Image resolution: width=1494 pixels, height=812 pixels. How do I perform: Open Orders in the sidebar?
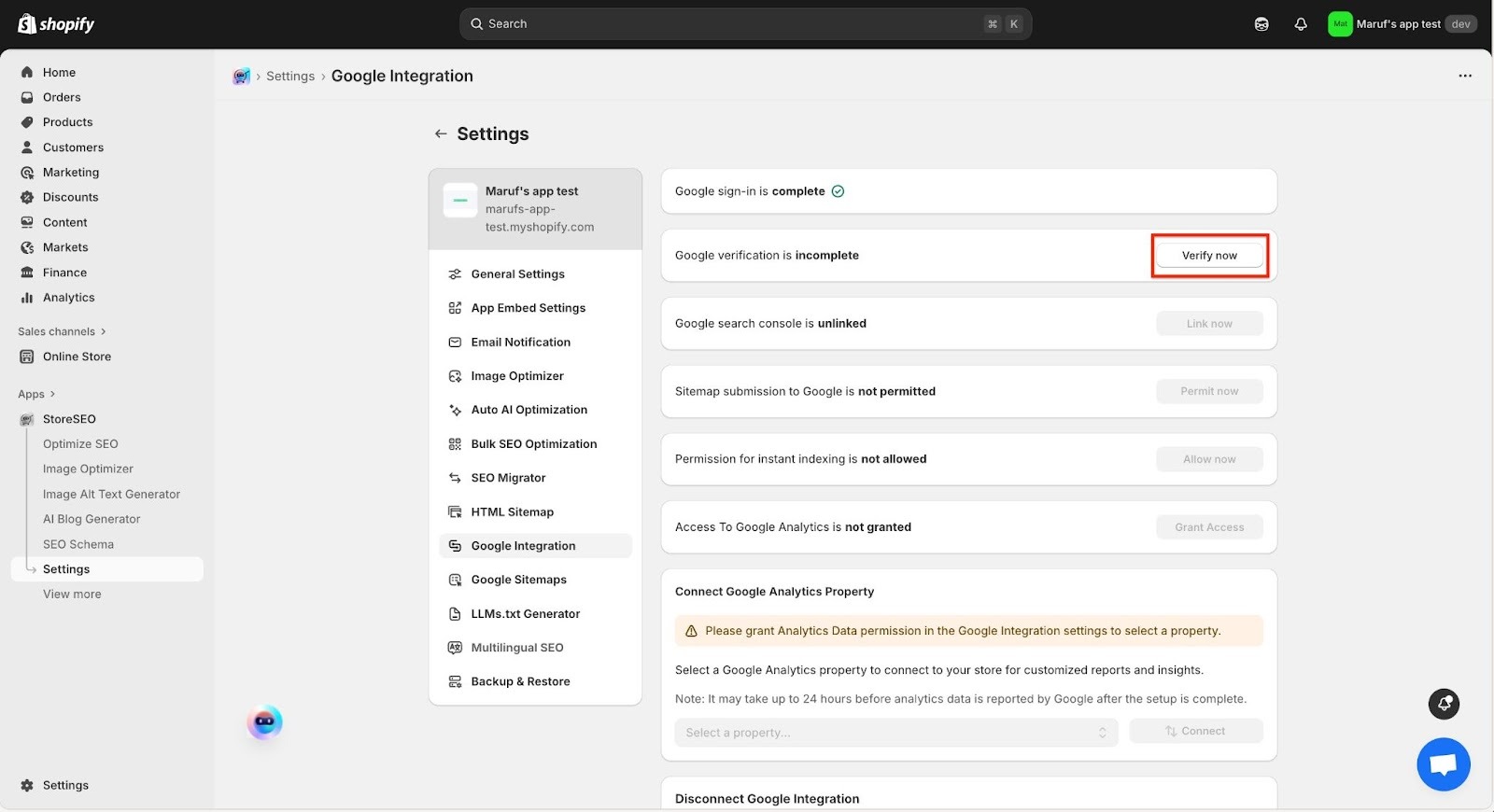point(62,97)
